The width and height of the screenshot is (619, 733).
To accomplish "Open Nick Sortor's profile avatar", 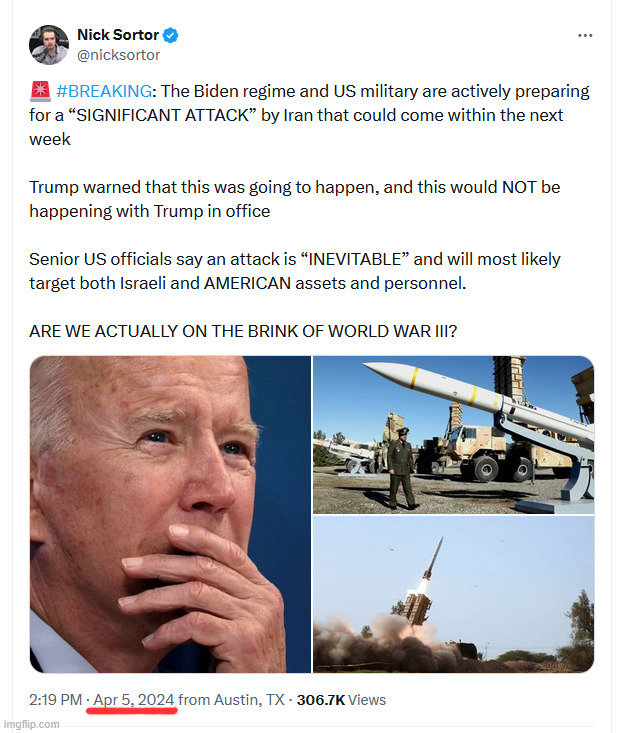I will tap(49, 45).
